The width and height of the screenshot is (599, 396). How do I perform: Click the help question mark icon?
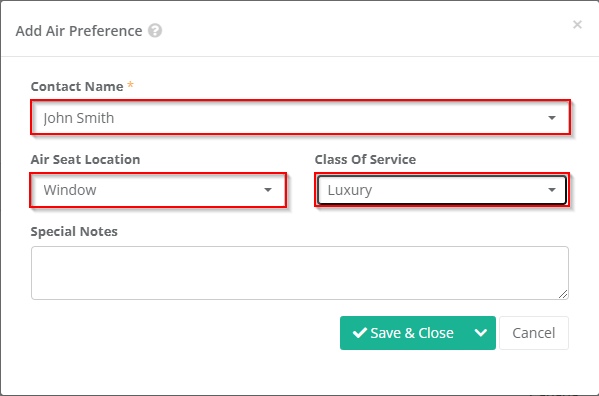(x=155, y=31)
